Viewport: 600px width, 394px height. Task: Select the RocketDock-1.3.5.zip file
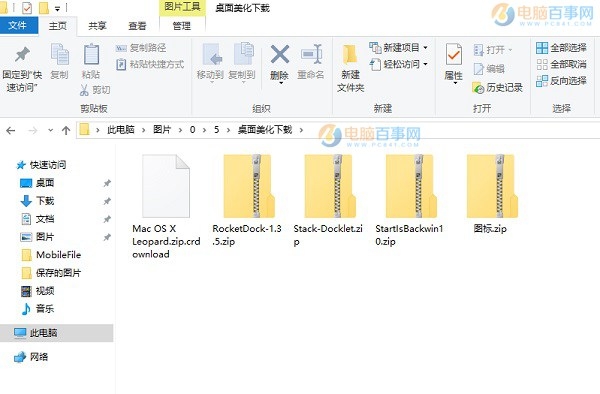[x=247, y=200]
